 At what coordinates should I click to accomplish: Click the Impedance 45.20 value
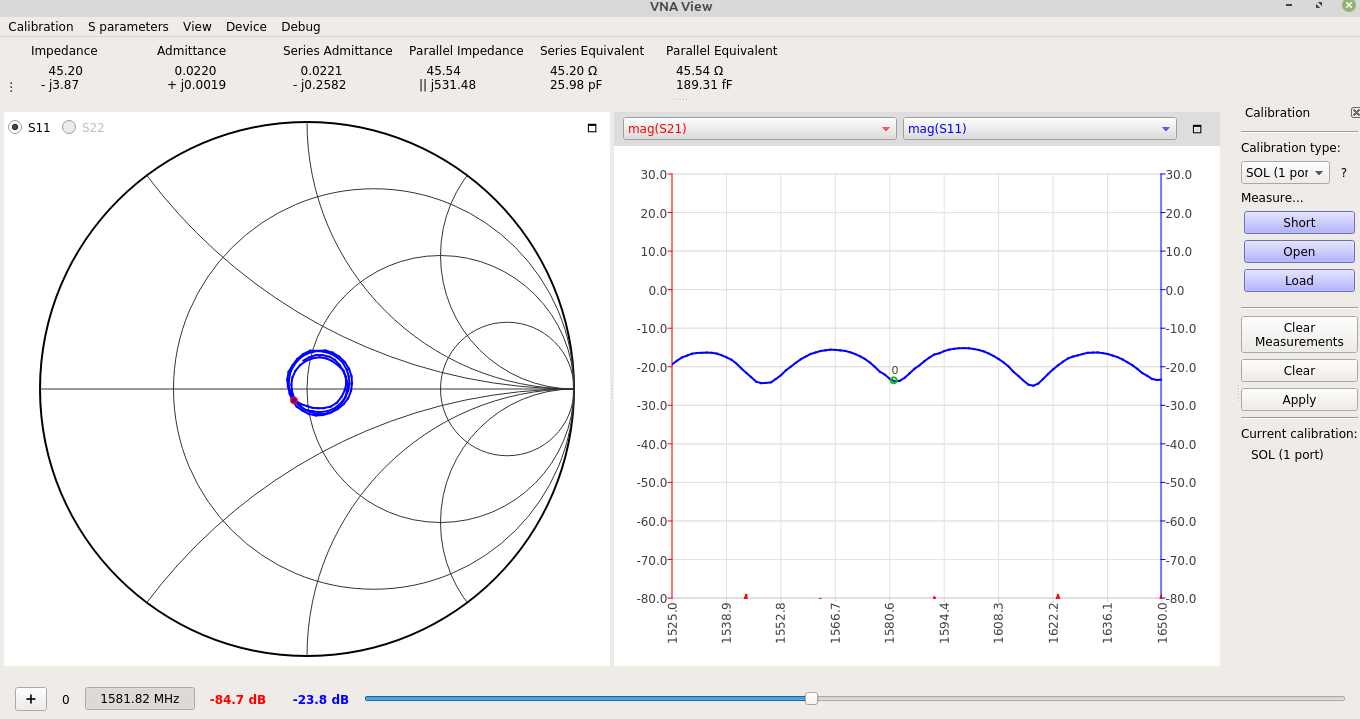[x=65, y=71]
